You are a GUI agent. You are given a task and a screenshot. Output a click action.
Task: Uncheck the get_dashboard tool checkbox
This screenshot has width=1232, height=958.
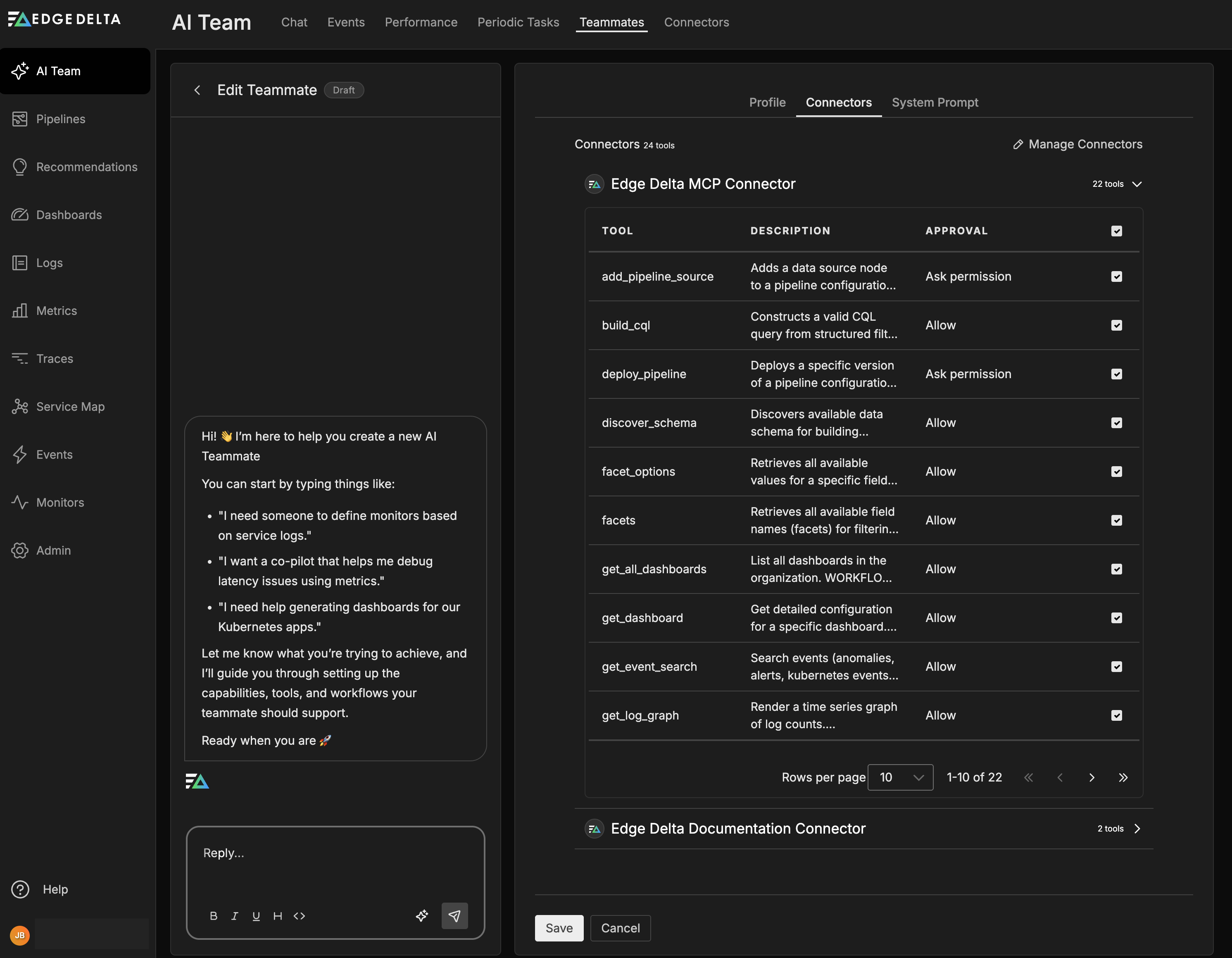click(1118, 618)
